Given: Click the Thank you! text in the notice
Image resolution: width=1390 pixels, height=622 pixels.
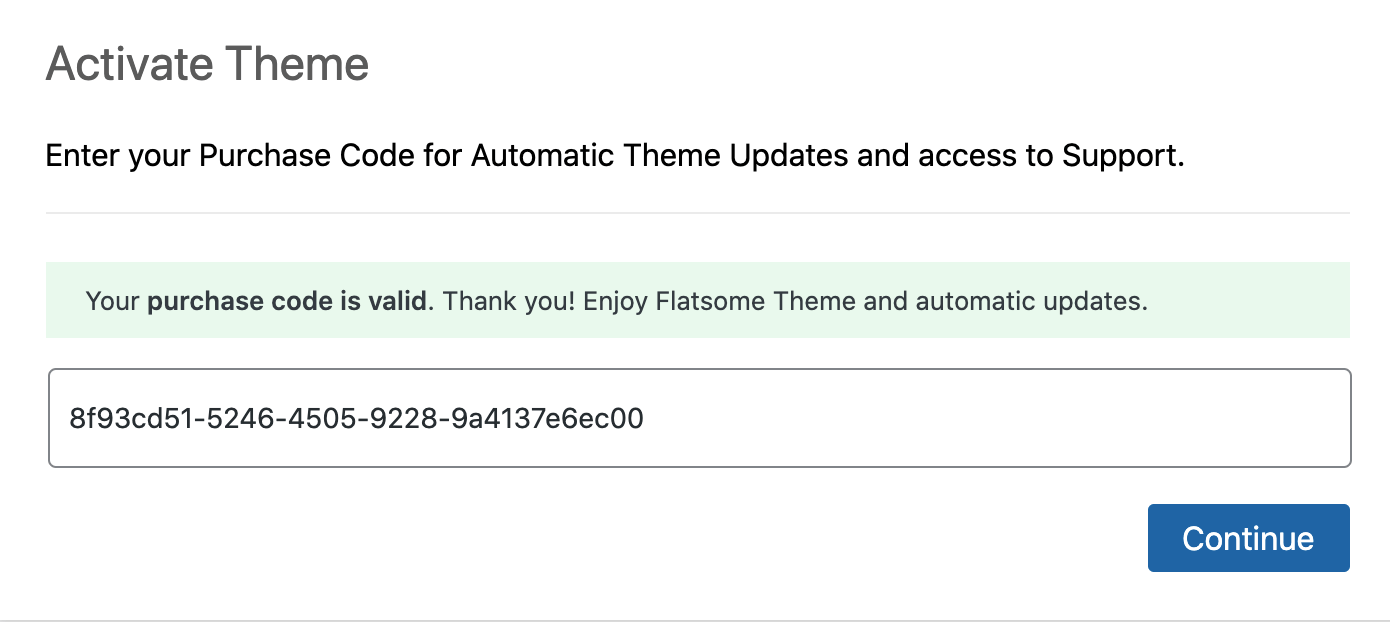Looking at the screenshot, I should (508, 301).
